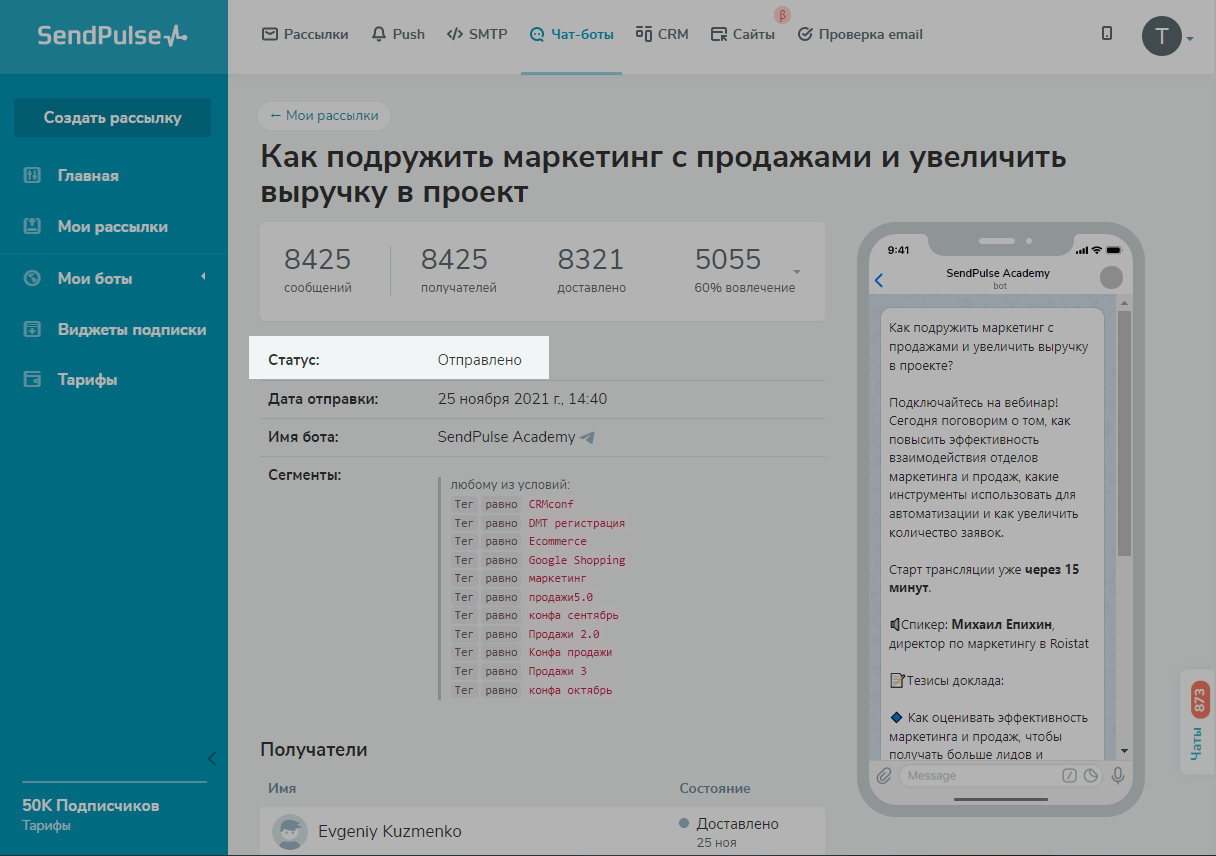1216x856 pixels.
Task: Expand the engagement stats dropdown arrow
Action: tap(797, 272)
